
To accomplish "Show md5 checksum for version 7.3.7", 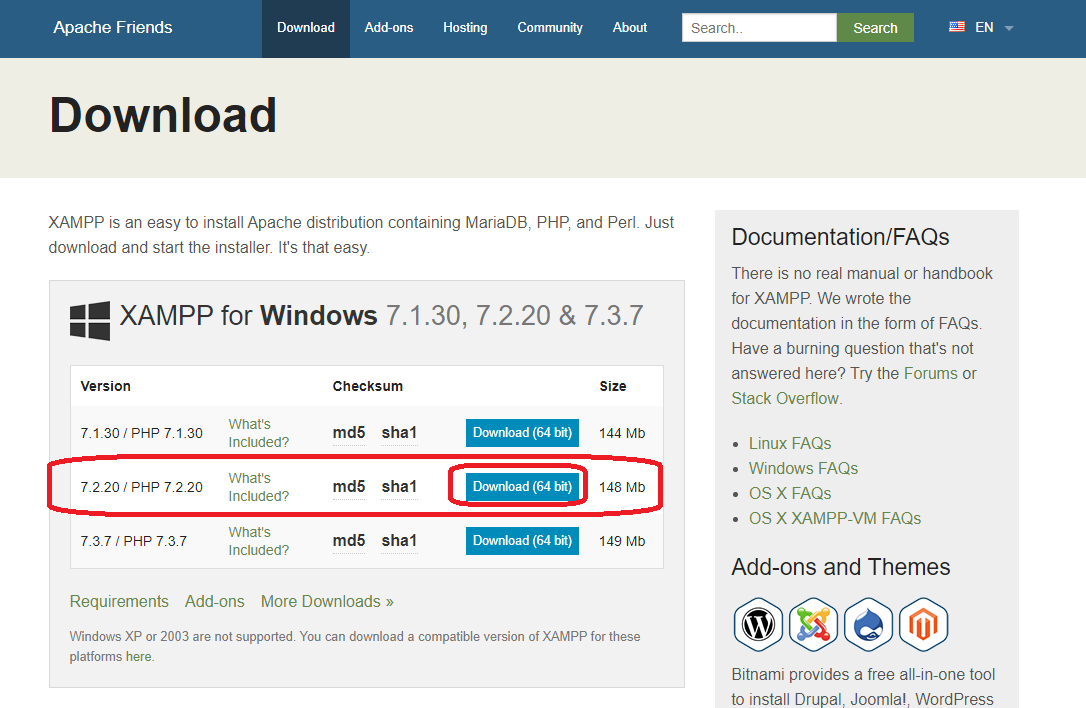I will (x=348, y=541).
